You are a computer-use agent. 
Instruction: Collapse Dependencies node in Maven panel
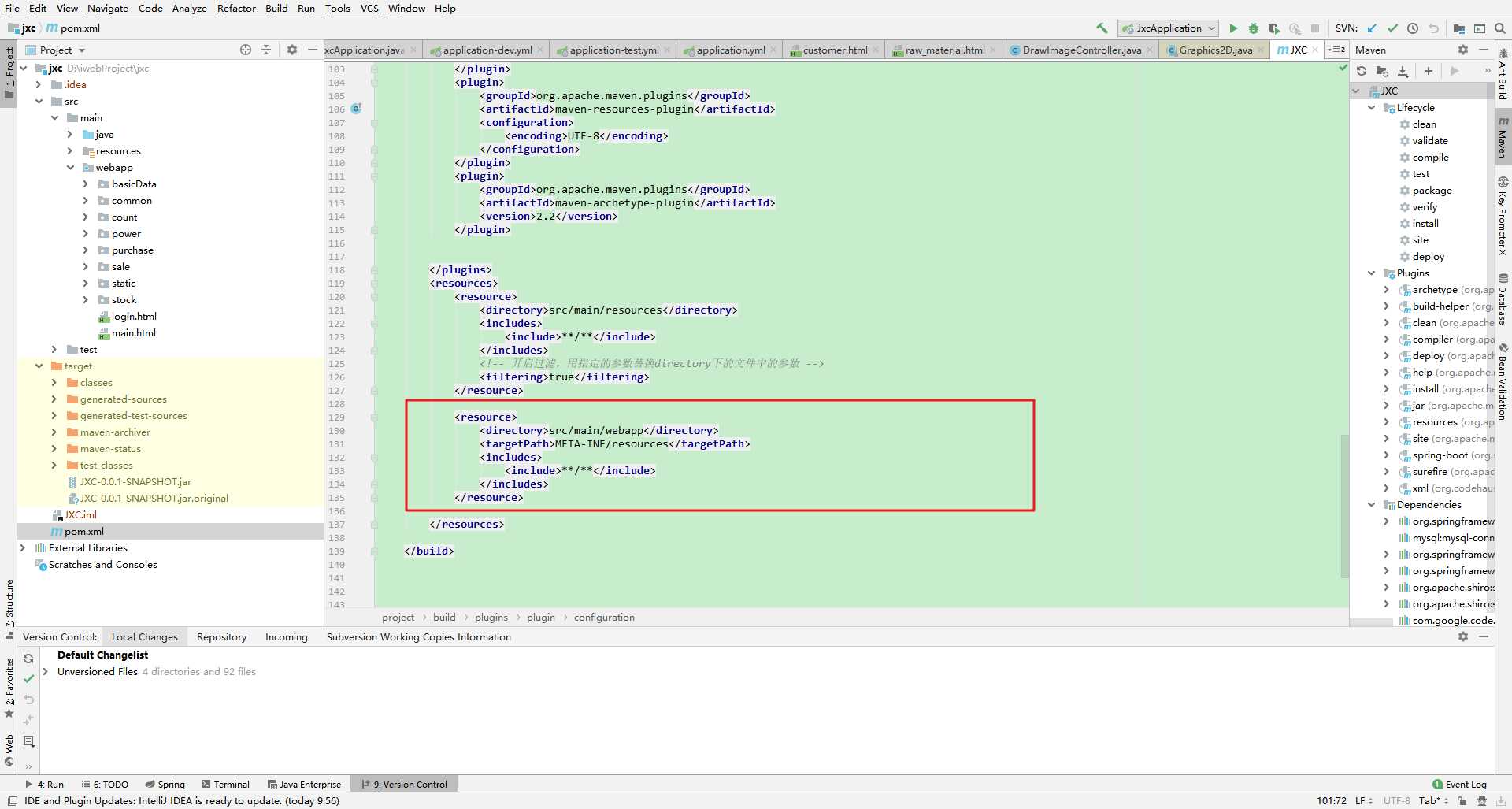[1371, 504]
